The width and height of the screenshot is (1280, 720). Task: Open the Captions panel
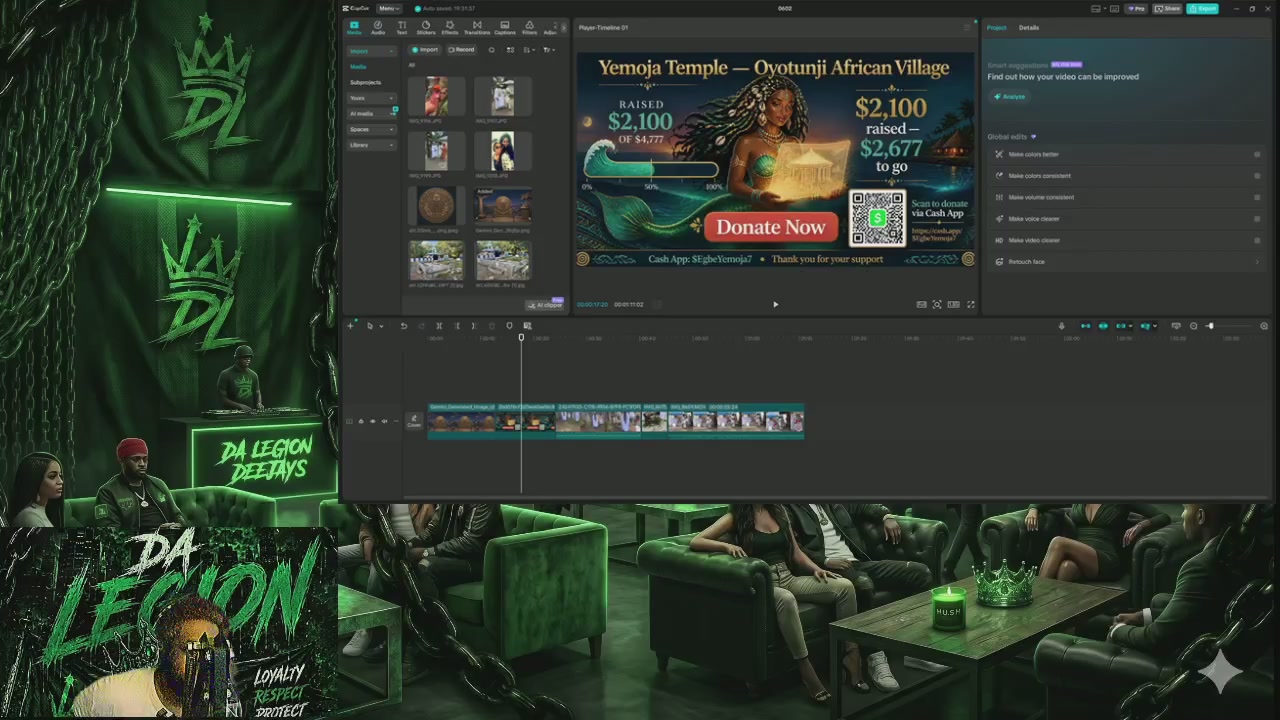coord(504,27)
